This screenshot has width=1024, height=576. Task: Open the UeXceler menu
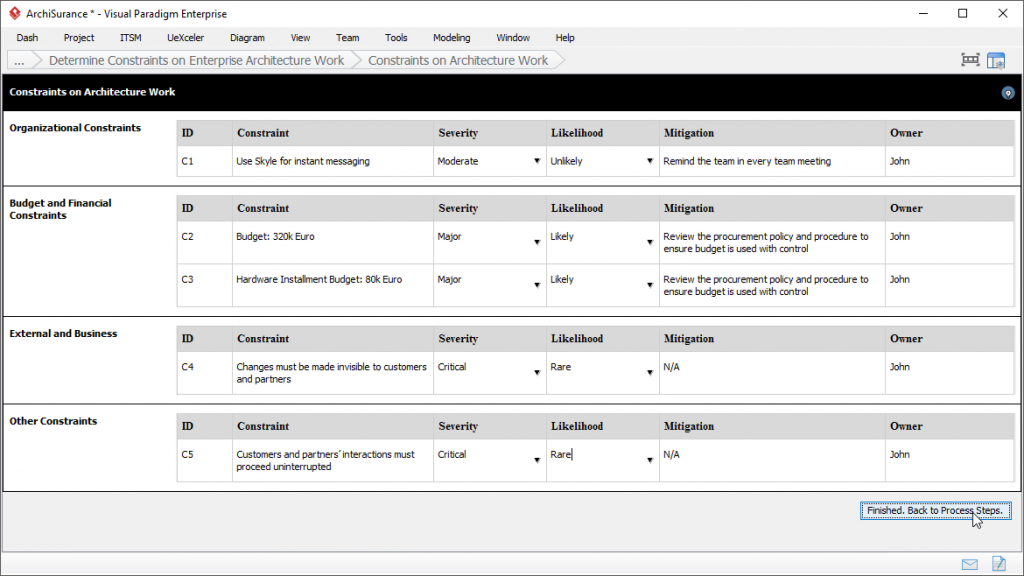pyautogui.click(x=185, y=38)
